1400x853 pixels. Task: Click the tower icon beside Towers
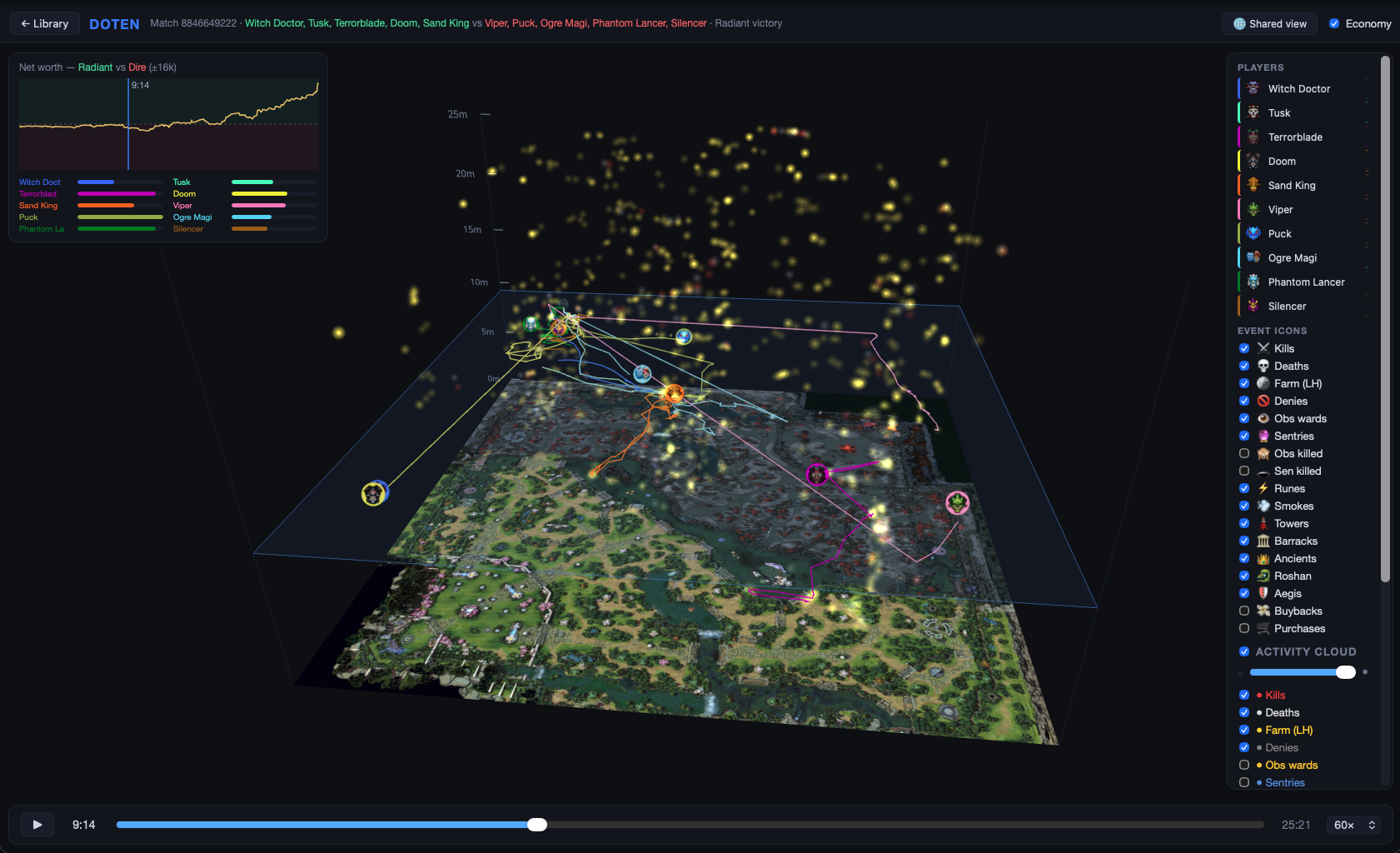pos(1263,523)
